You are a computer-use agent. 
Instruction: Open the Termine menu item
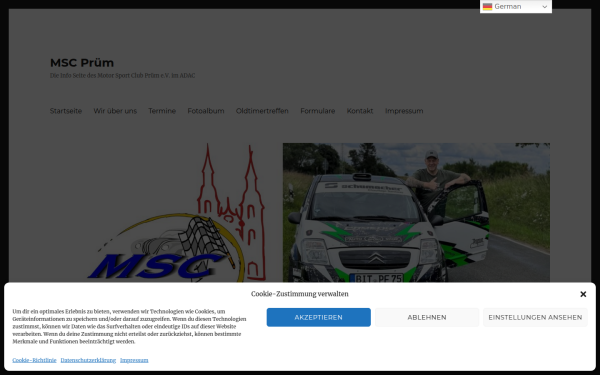point(162,111)
